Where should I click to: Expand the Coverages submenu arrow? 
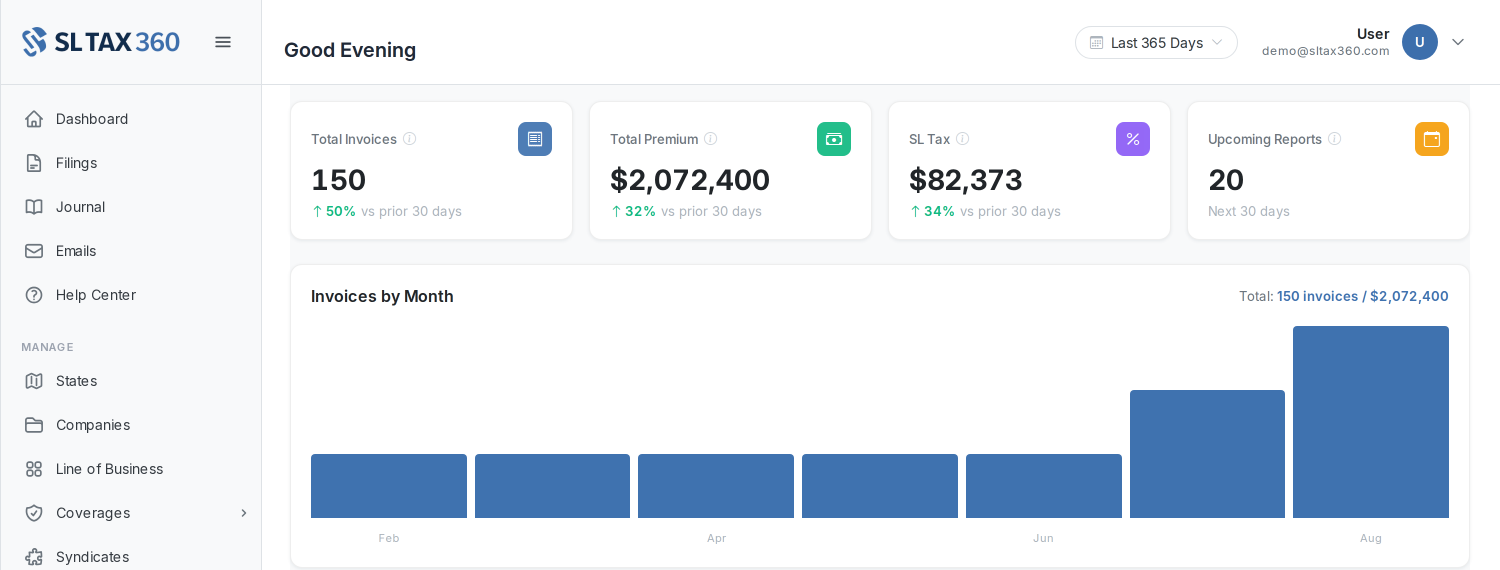coord(243,513)
